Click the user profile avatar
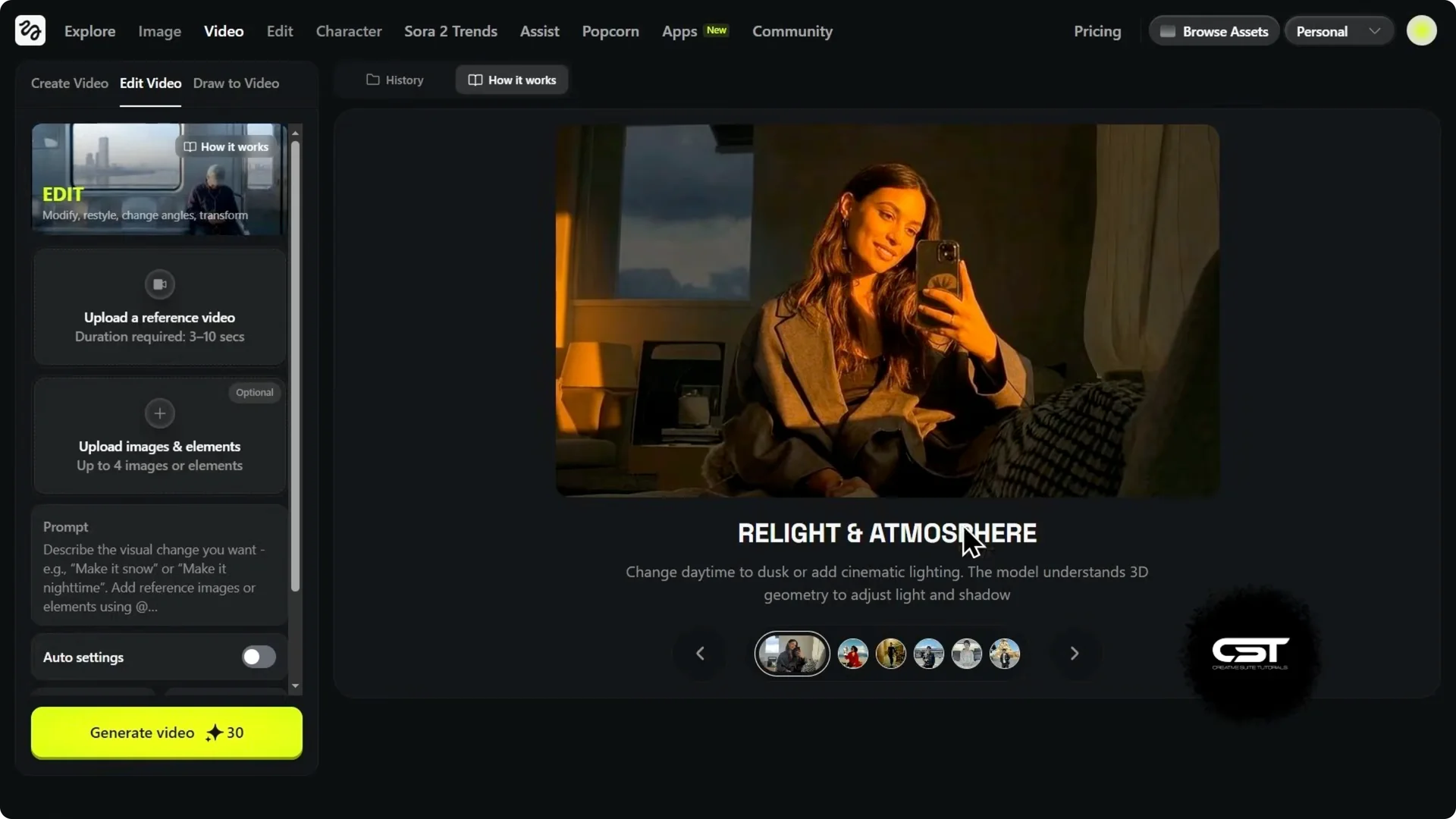 pos(1421,31)
